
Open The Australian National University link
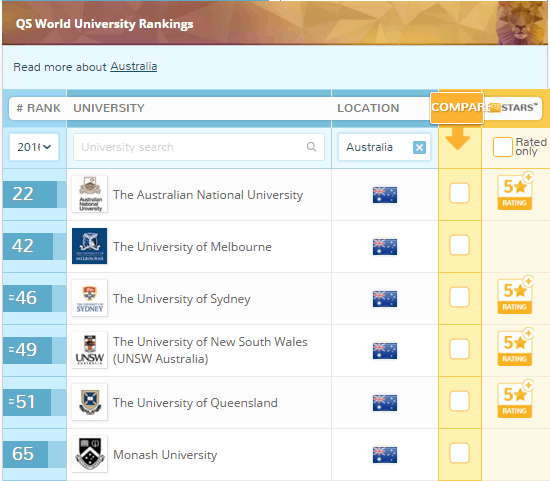(208, 195)
